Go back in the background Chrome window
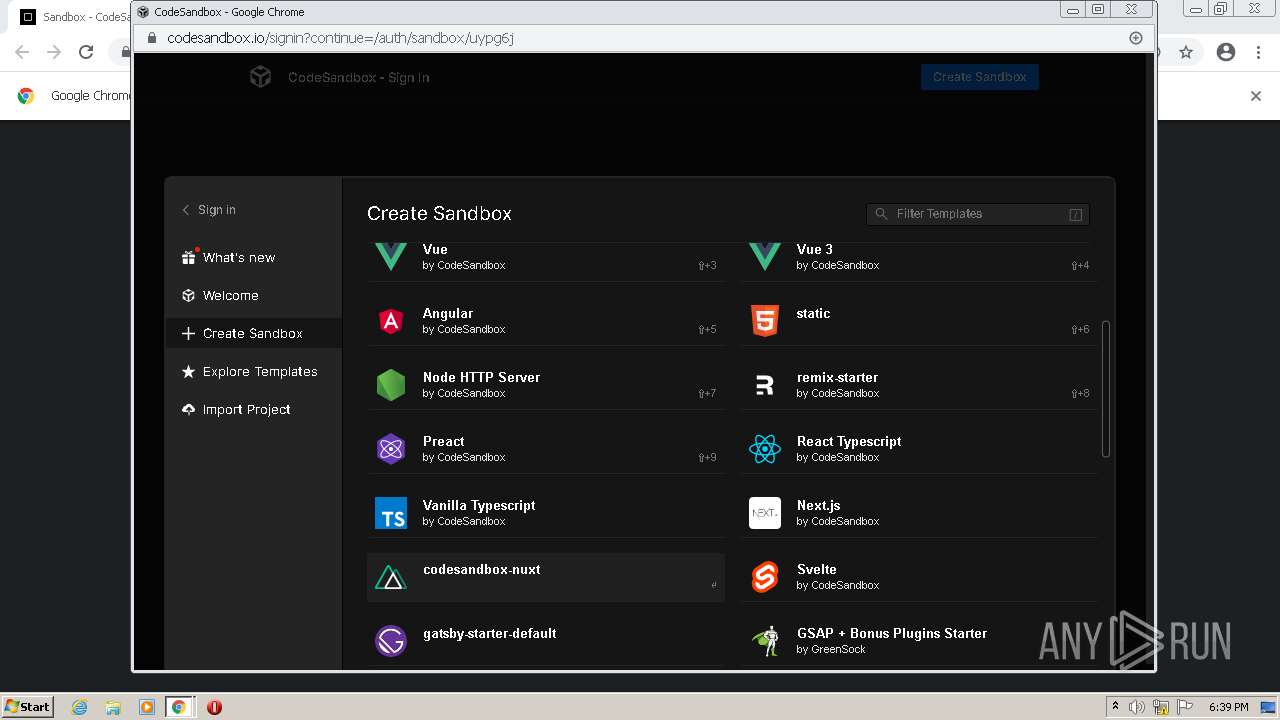1280x720 pixels. (22, 52)
